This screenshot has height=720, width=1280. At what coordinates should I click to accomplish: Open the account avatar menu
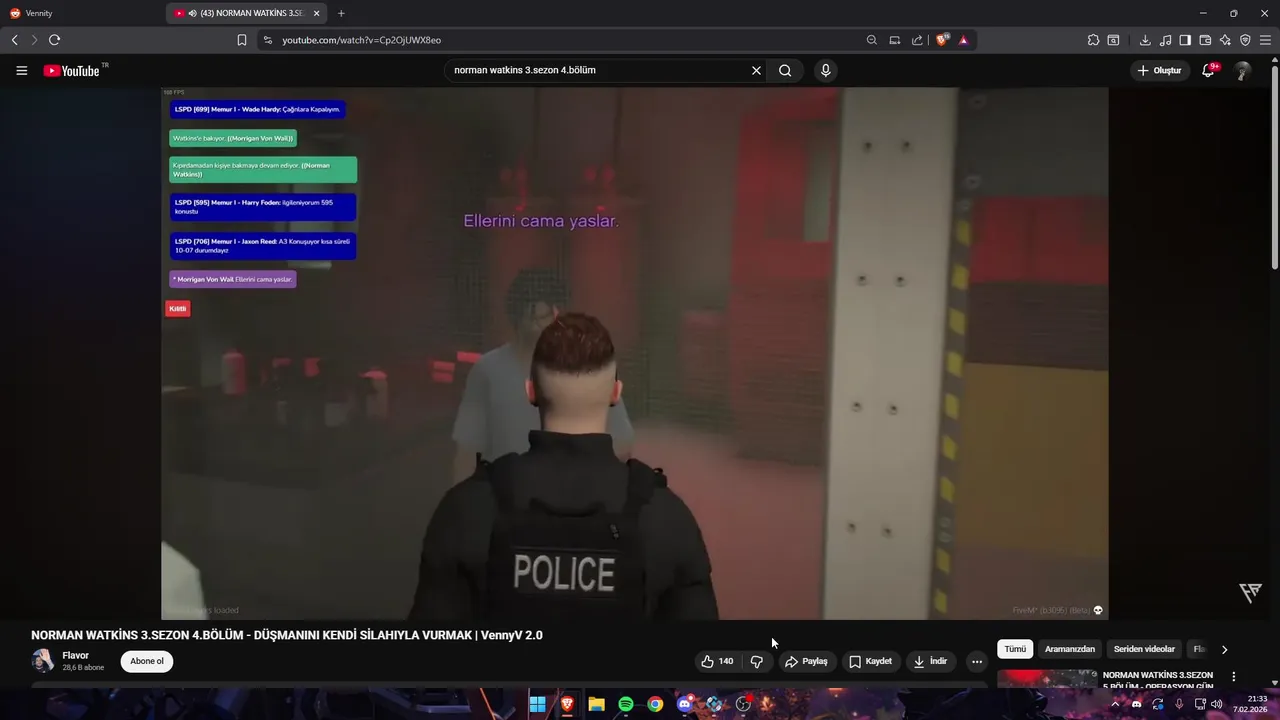pos(1242,71)
